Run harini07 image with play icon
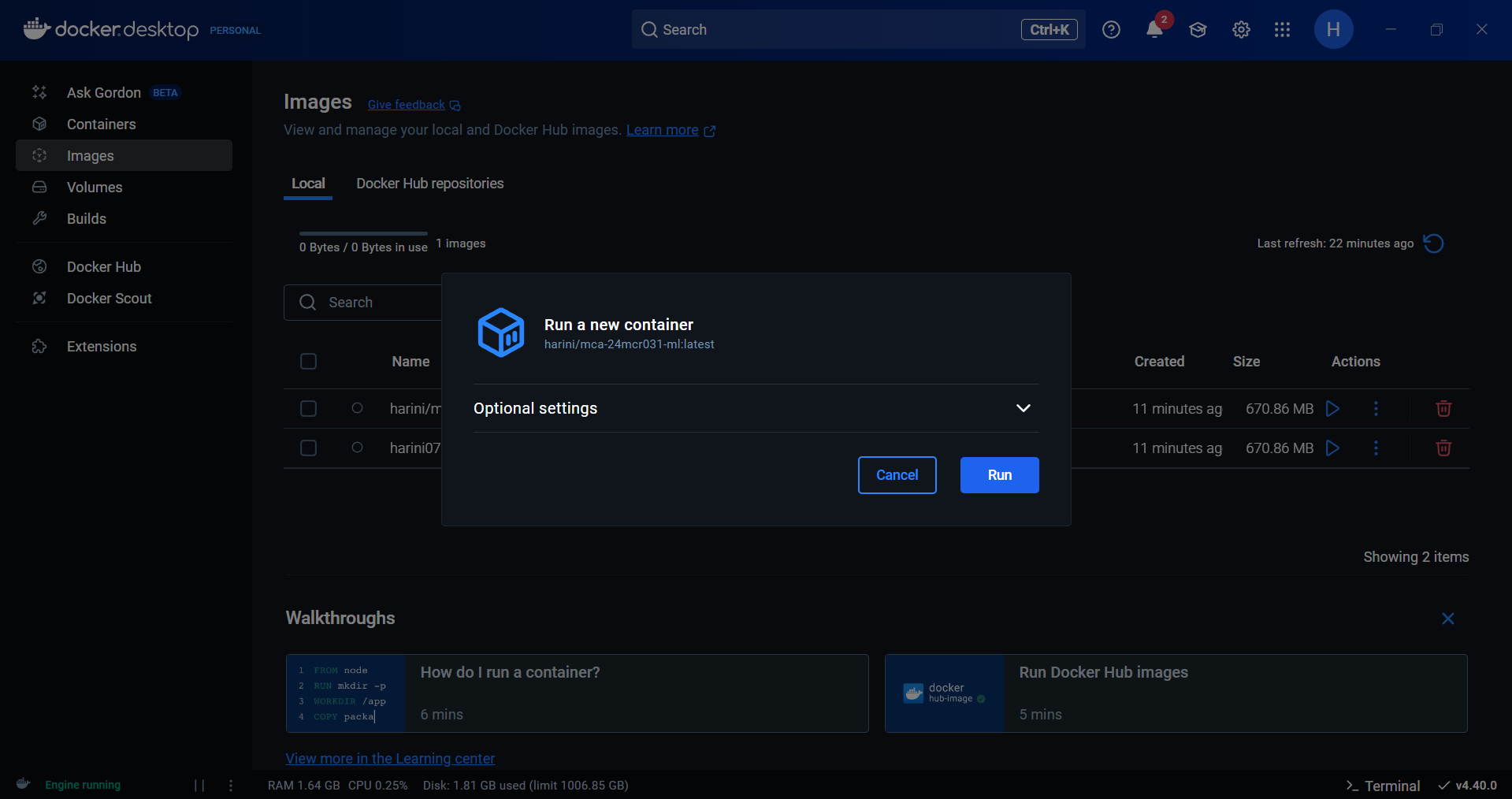Viewport: 1512px width, 799px height. click(x=1332, y=448)
